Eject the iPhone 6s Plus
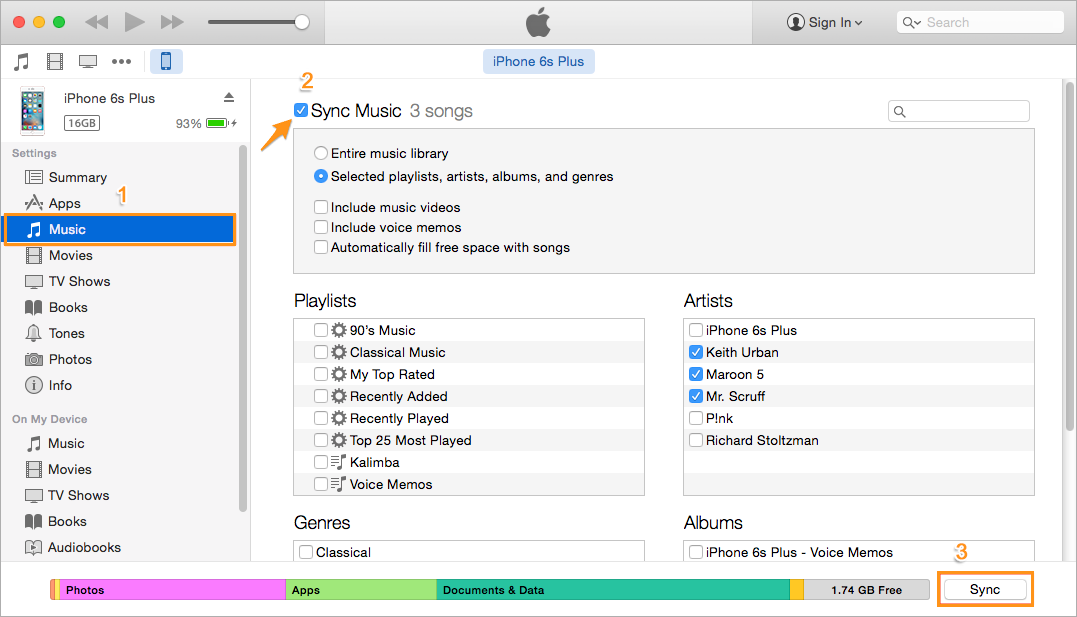The height and width of the screenshot is (617, 1077). click(229, 98)
